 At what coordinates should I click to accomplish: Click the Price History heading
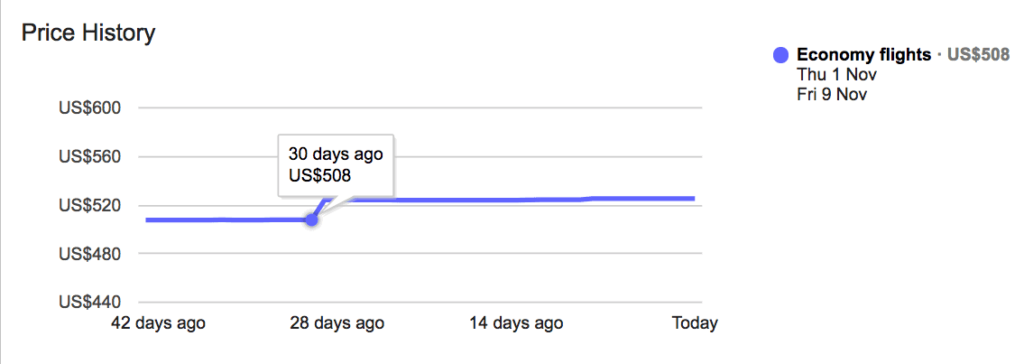pyautogui.click(x=88, y=32)
